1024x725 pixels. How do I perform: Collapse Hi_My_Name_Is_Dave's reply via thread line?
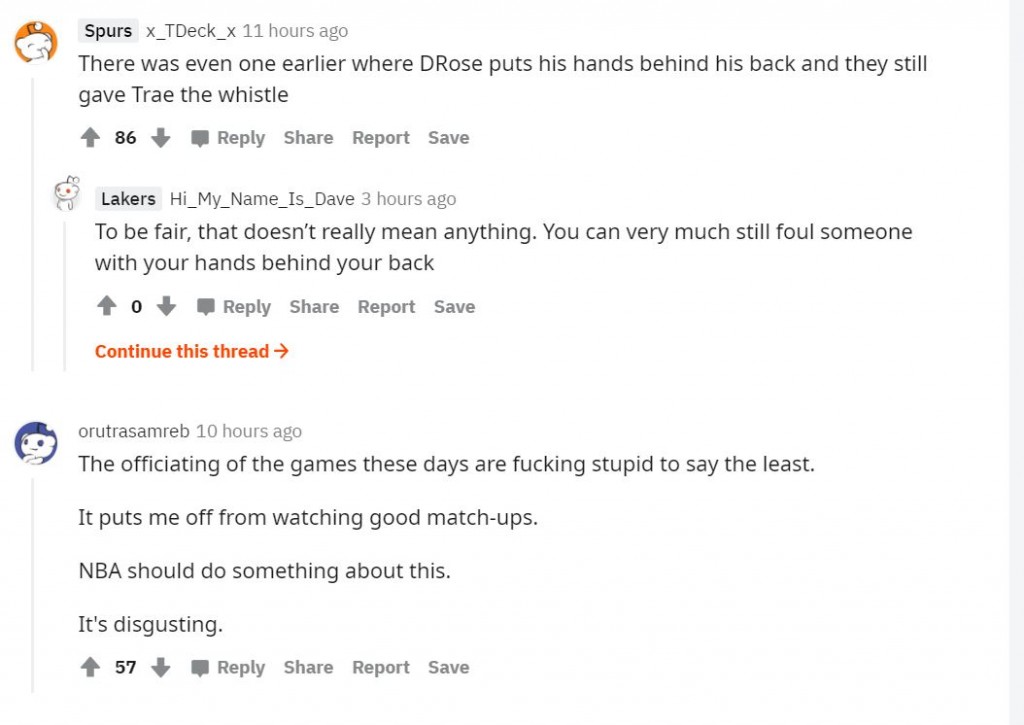coord(66,290)
